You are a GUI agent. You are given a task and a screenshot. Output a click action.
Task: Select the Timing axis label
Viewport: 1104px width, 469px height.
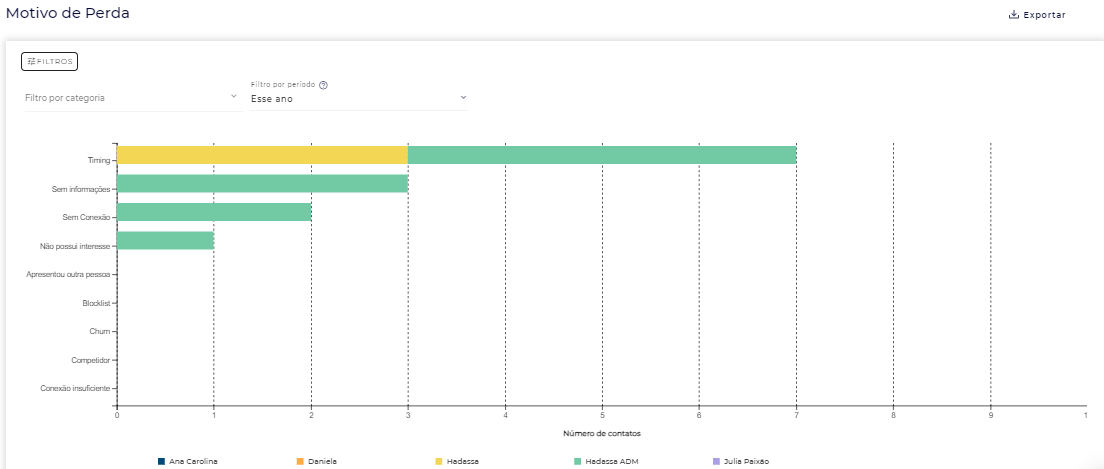click(x=99, y=161)
